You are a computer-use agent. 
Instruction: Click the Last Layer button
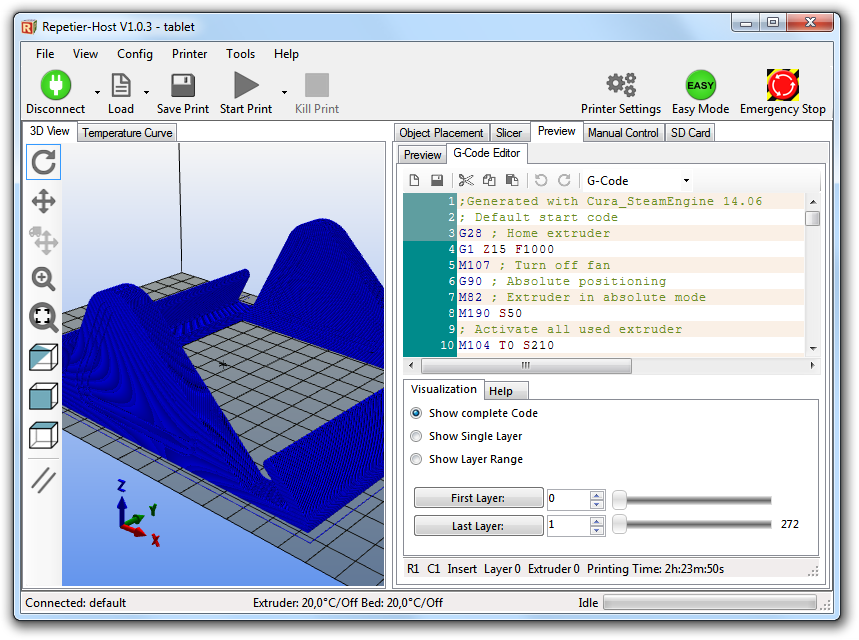[478, 525]
